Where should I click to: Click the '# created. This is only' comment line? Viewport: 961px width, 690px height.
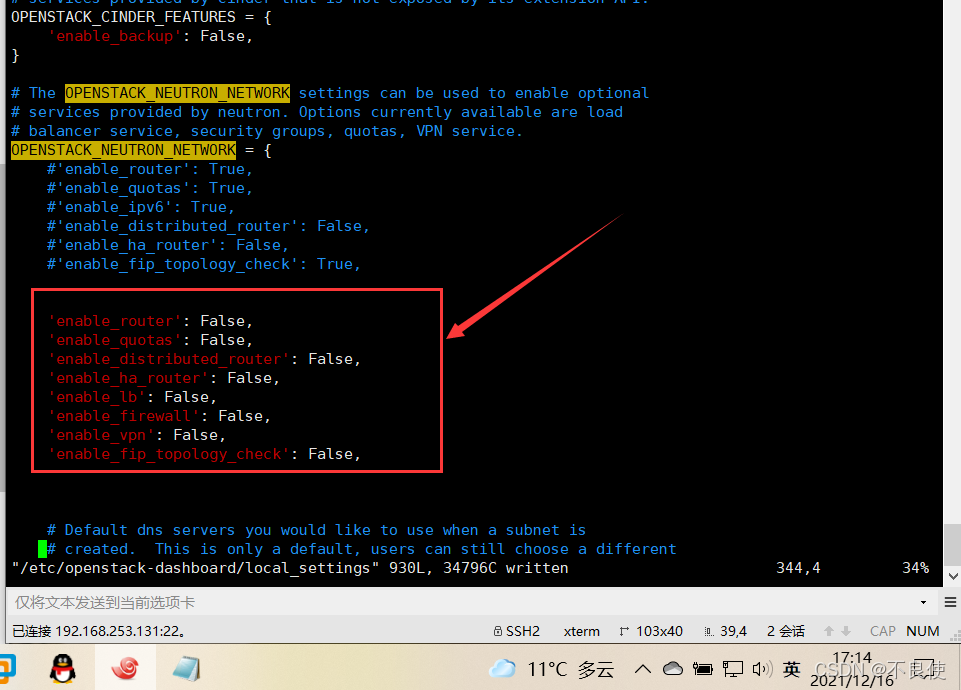click(x=362, y=549)
